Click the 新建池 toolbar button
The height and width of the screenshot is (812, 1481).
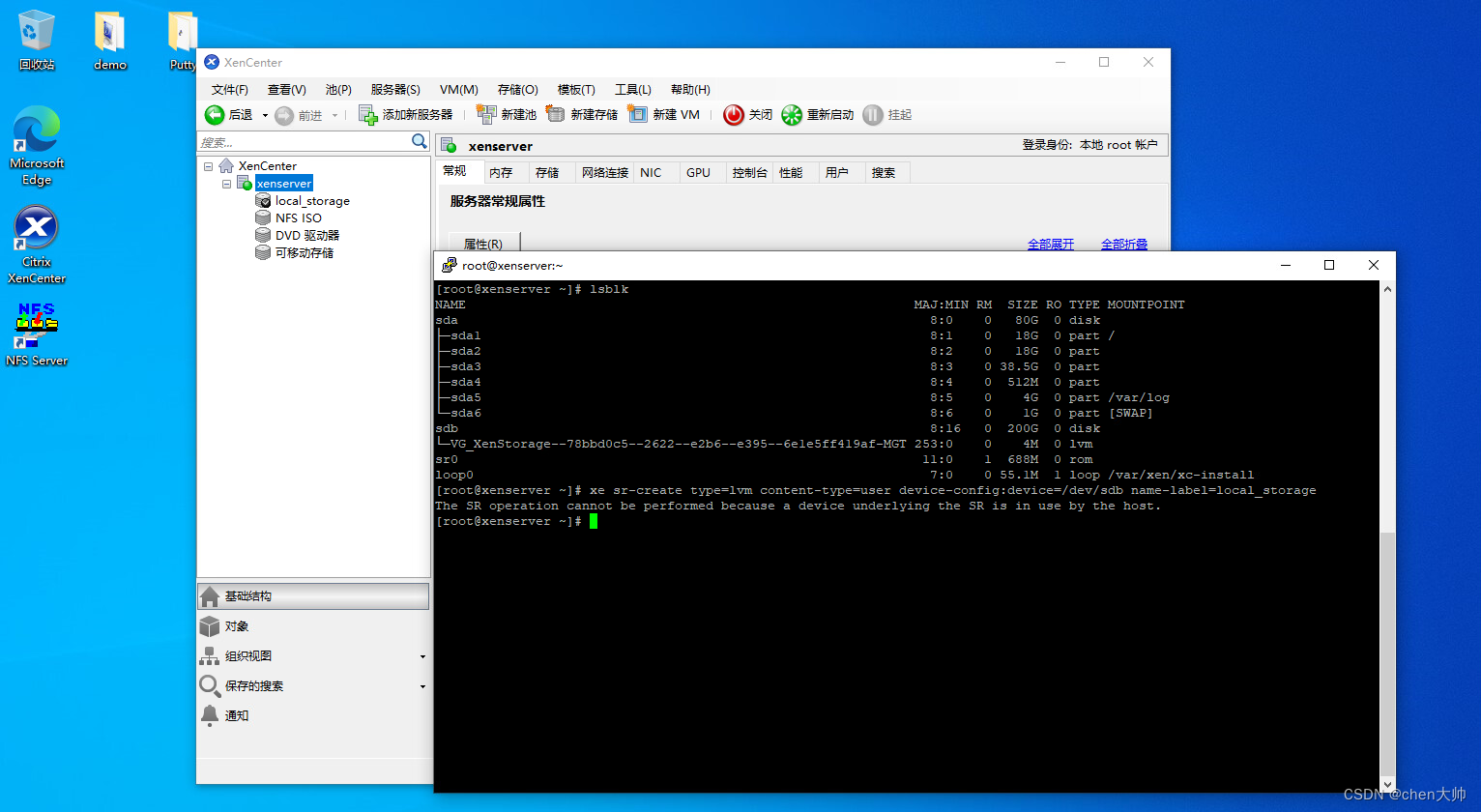506,115
